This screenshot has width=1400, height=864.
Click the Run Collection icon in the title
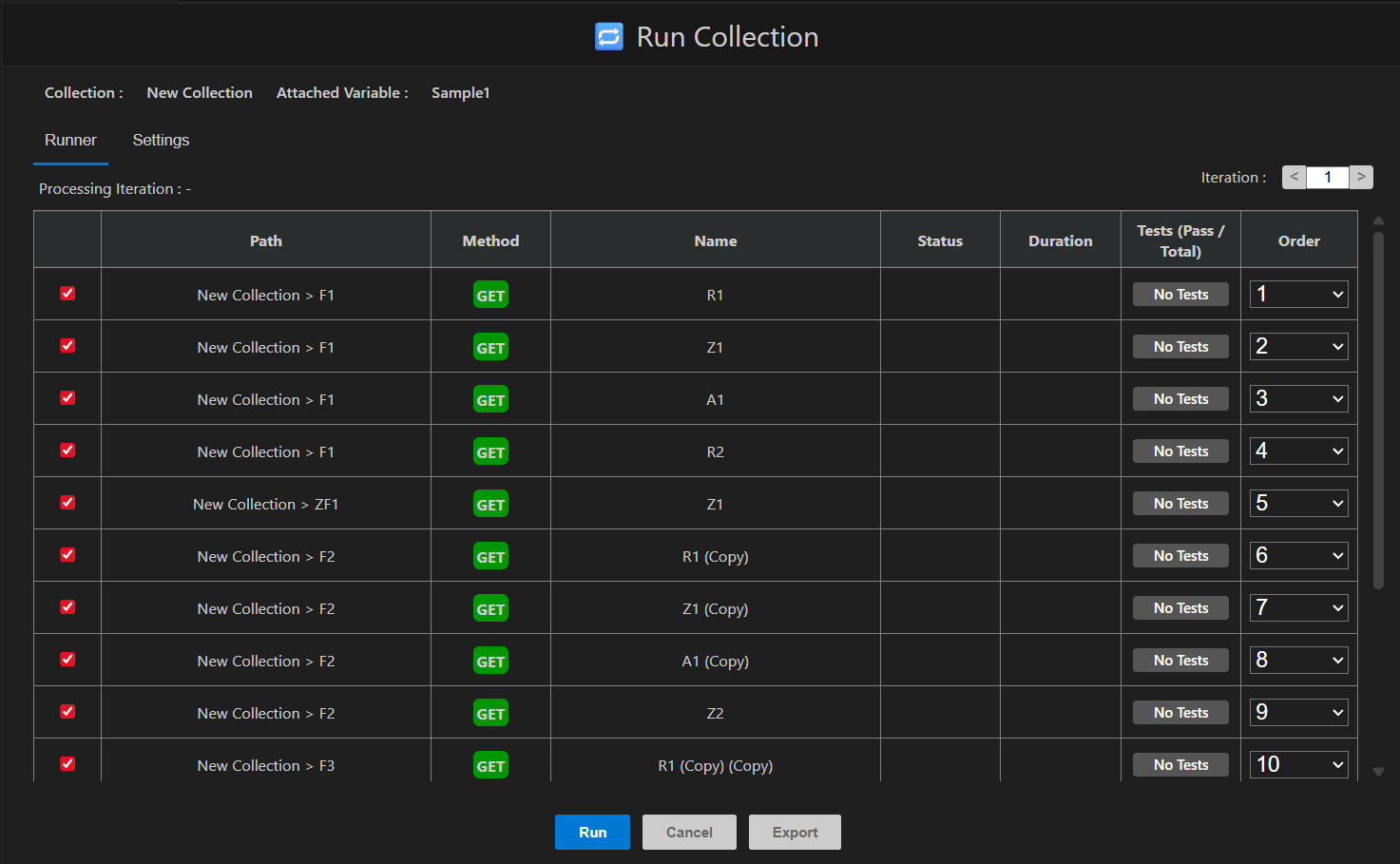(x=609, y=37)
